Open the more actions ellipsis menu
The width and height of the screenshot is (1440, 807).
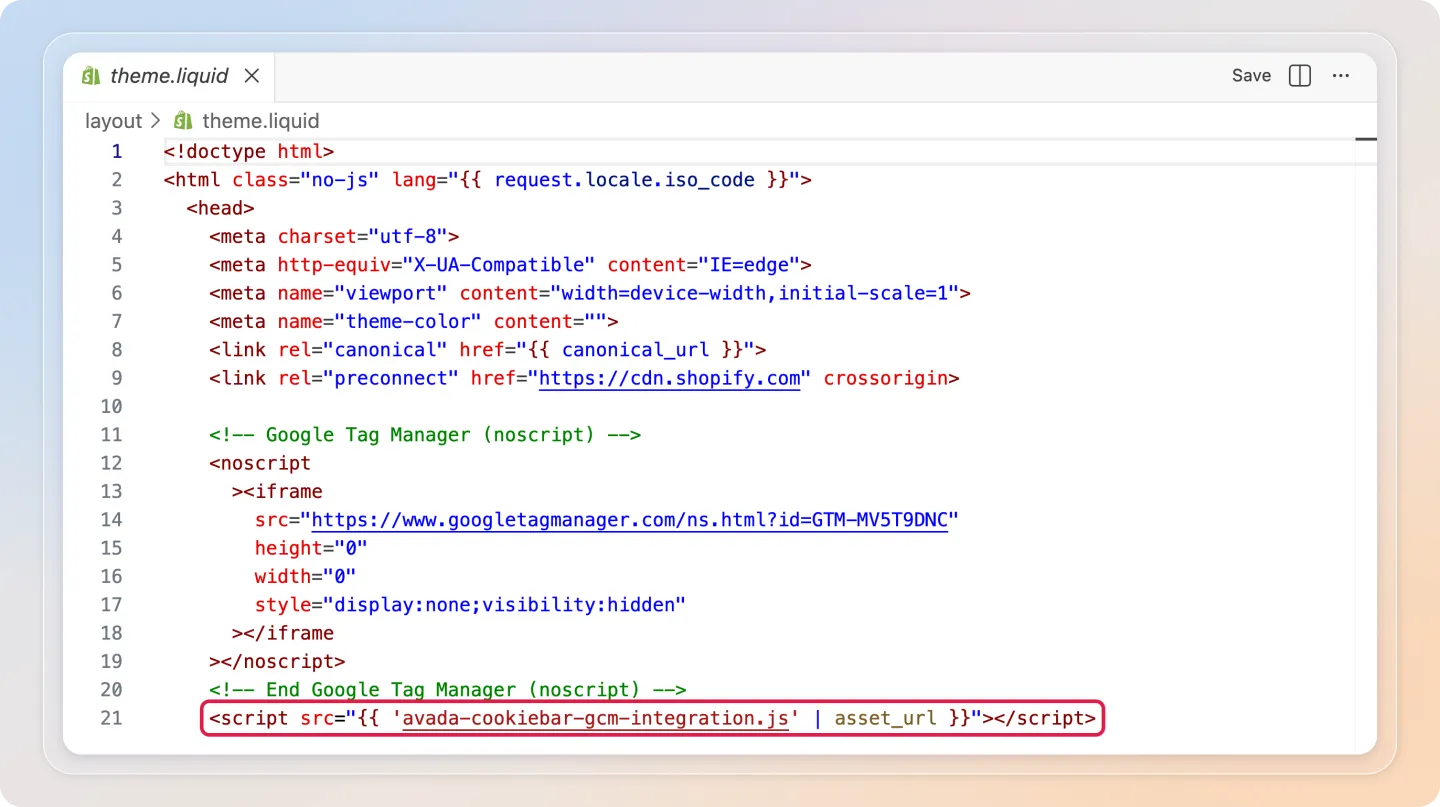[1342, 76]
